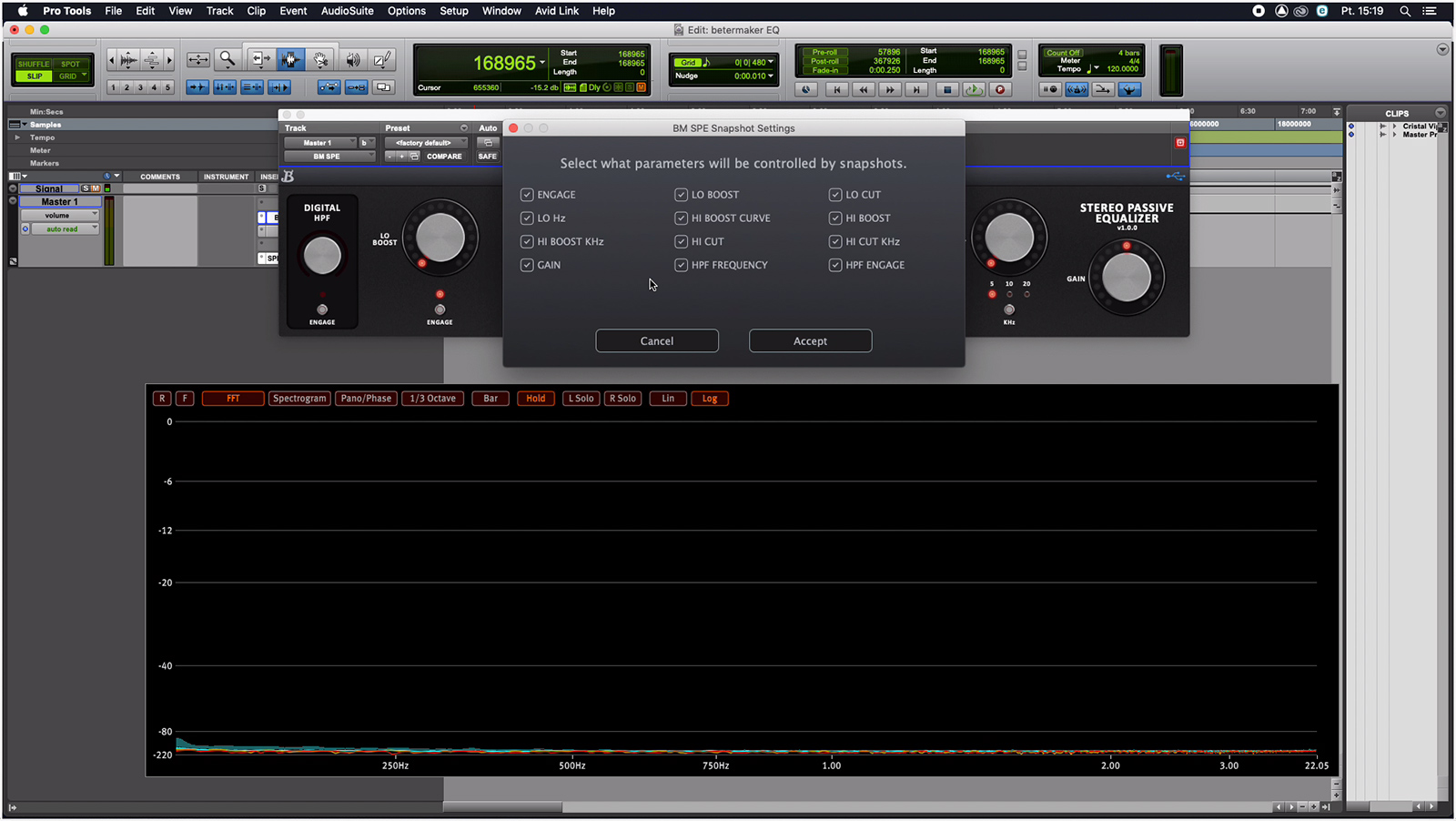Click the horizontal zoom toggle icon
The image size is (1456, 821).
(x=198, y=60)
